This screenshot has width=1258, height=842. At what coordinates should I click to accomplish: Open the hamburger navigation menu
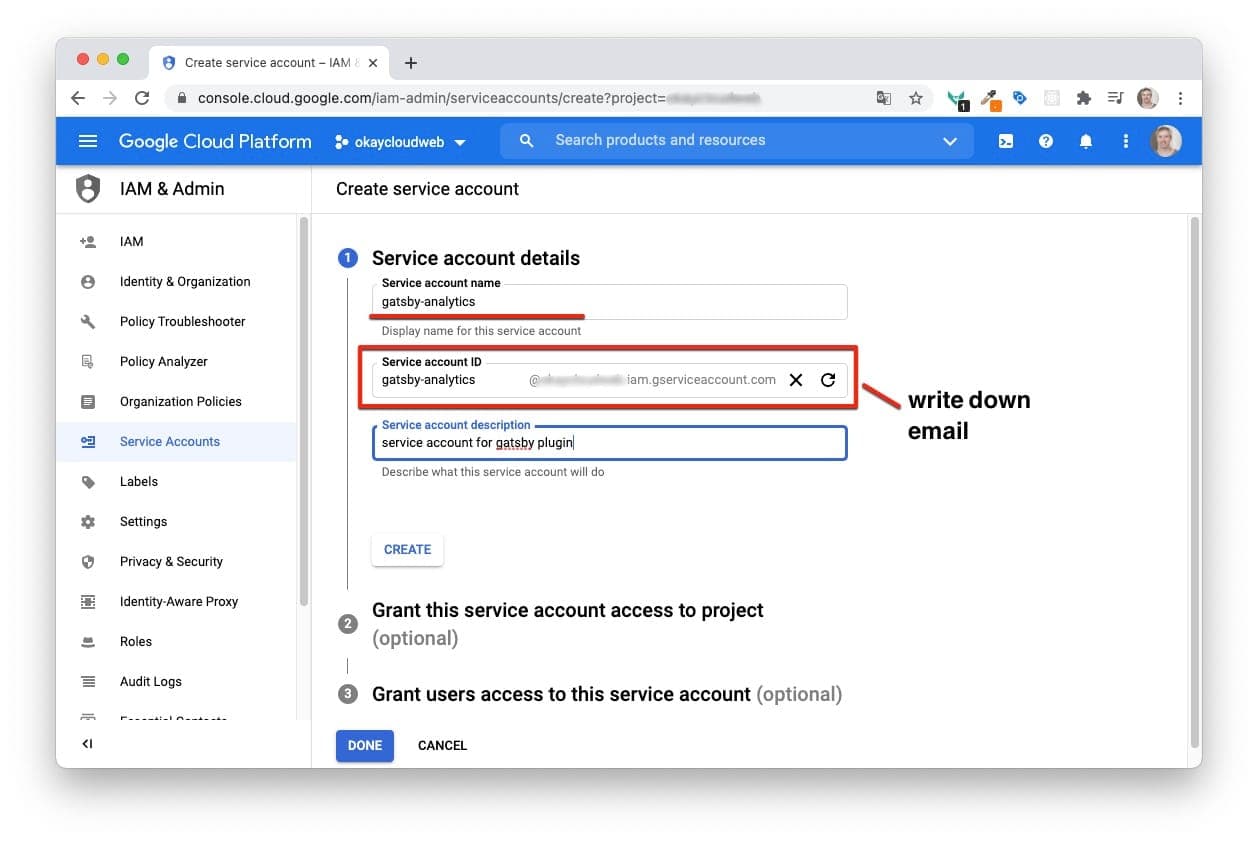click(88, 141)
